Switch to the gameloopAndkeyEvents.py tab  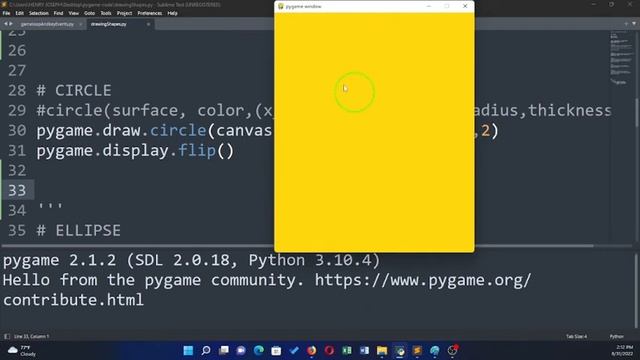click(47, 24)
